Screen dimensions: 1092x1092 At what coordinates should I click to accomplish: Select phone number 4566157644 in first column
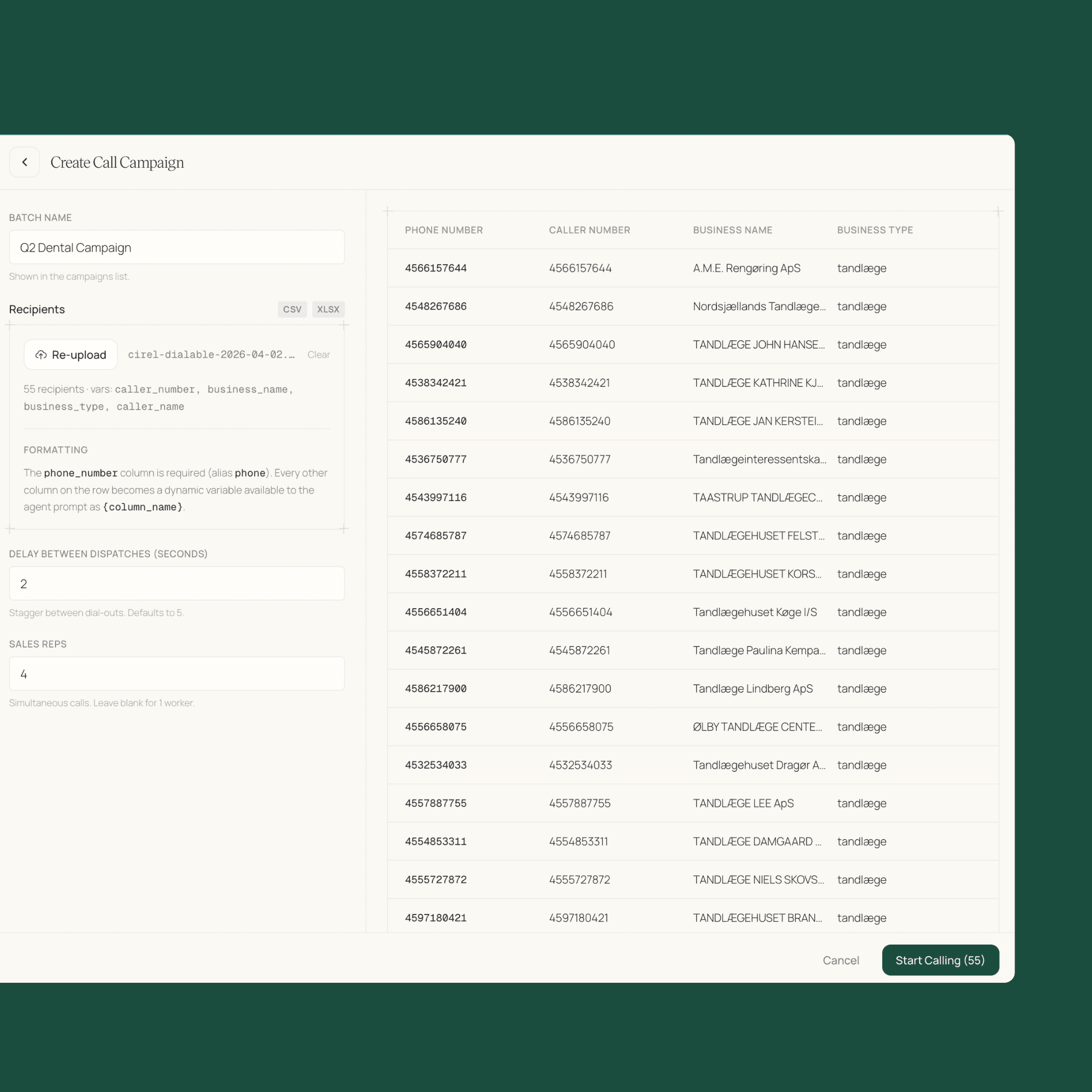click(x=436, y=268)
